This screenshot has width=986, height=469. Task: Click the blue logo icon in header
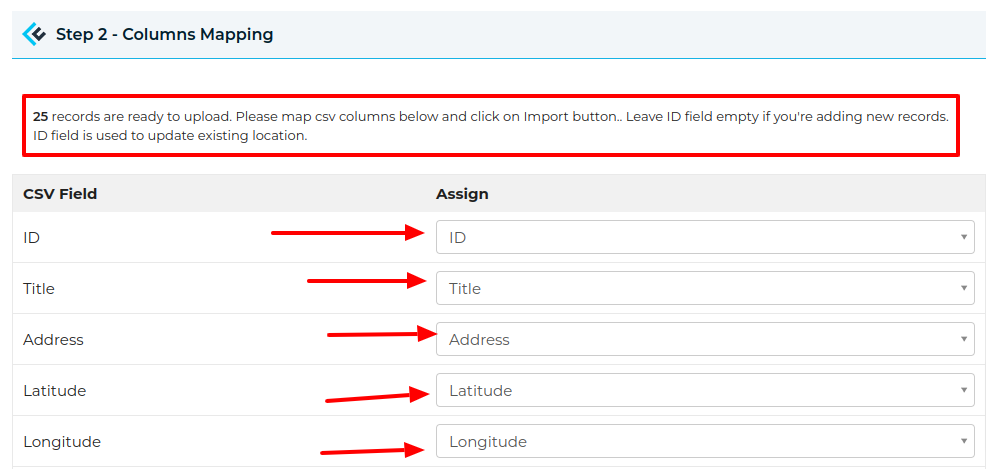35,35
